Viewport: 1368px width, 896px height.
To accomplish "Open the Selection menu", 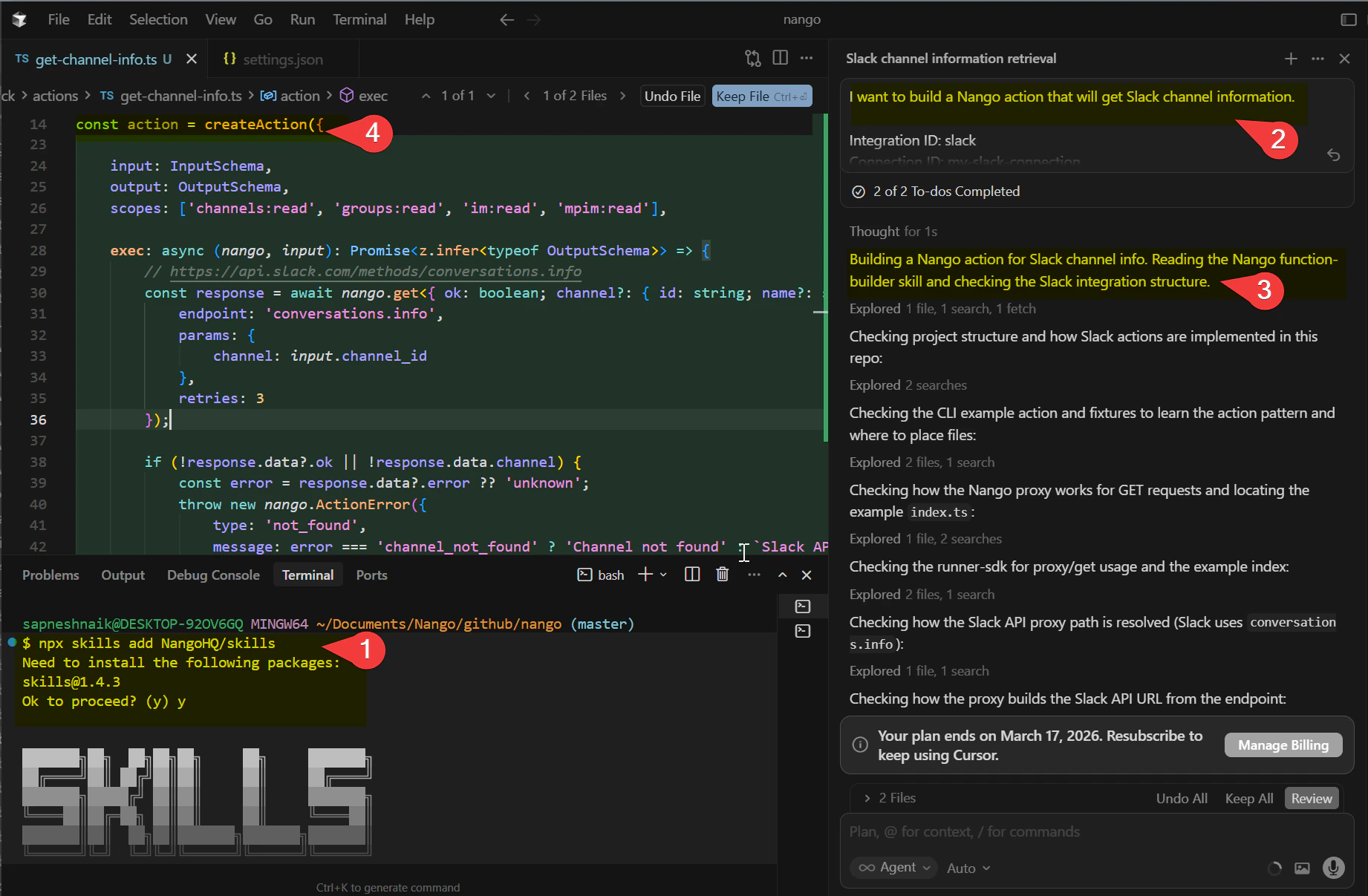I will (x=158, y=19).
